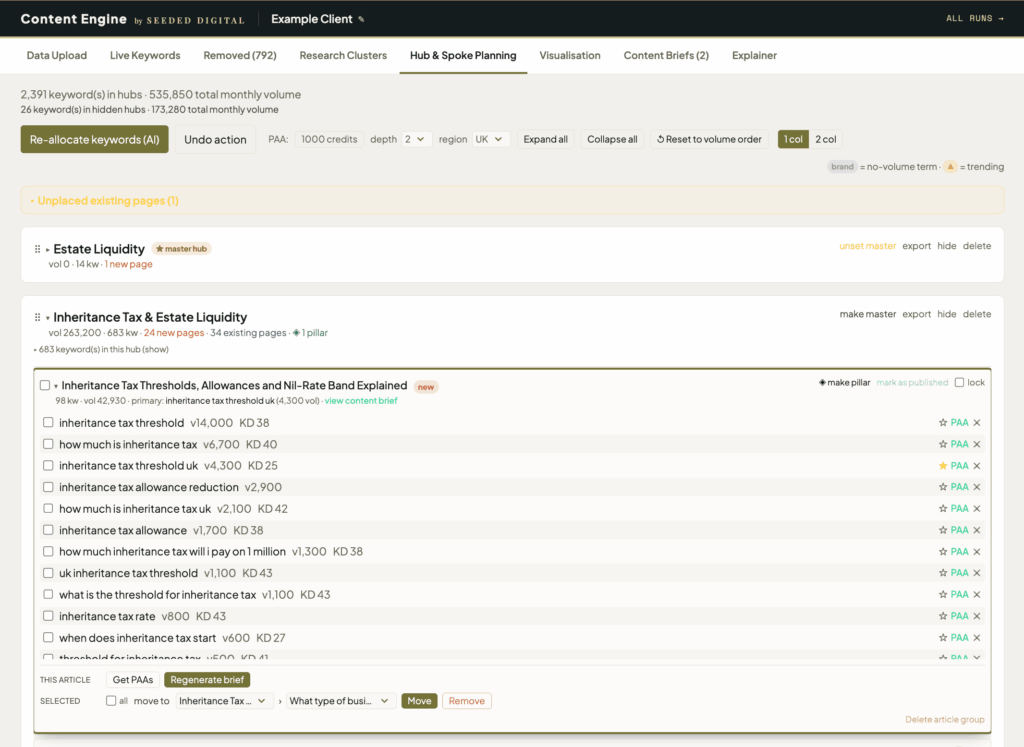Image resolution: width=1024 pixels, height=747 pixels.
Task: Remove 'how much inheritance tax will i pay' via X
Action: (x=977, y=552)
